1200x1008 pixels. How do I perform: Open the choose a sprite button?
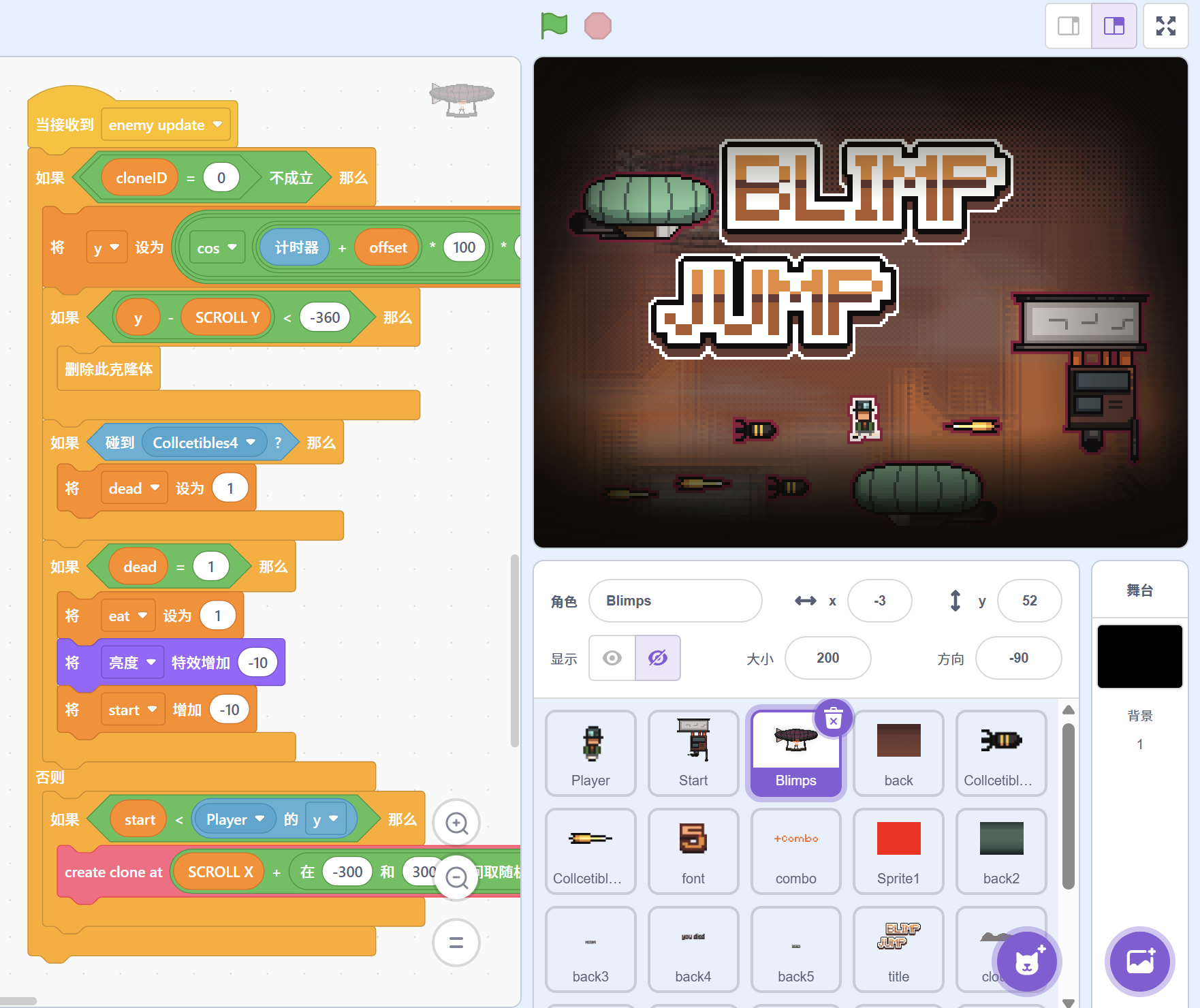[x=1027, y=961]
